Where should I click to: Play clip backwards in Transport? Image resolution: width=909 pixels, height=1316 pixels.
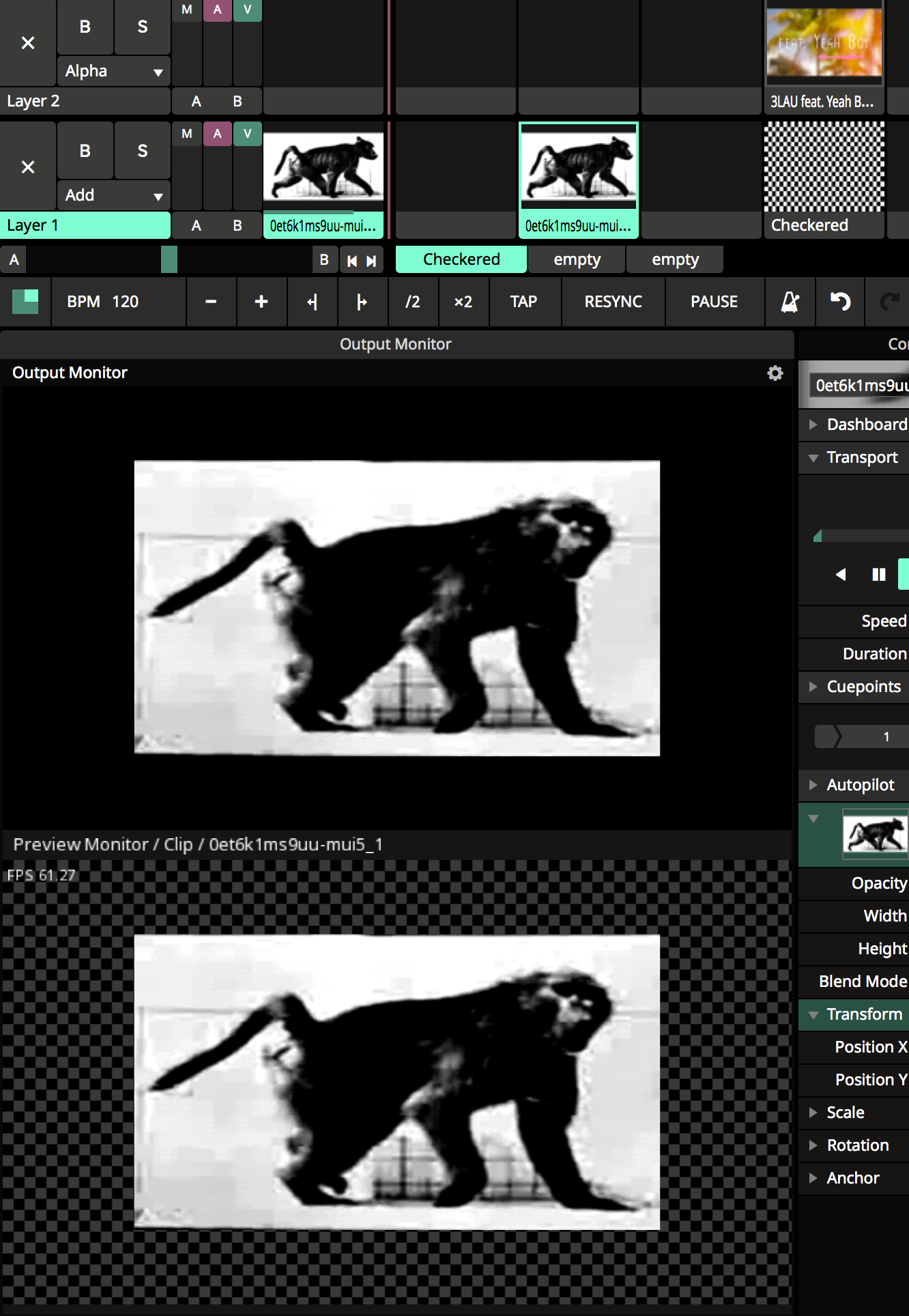click(x=841, y=575)
